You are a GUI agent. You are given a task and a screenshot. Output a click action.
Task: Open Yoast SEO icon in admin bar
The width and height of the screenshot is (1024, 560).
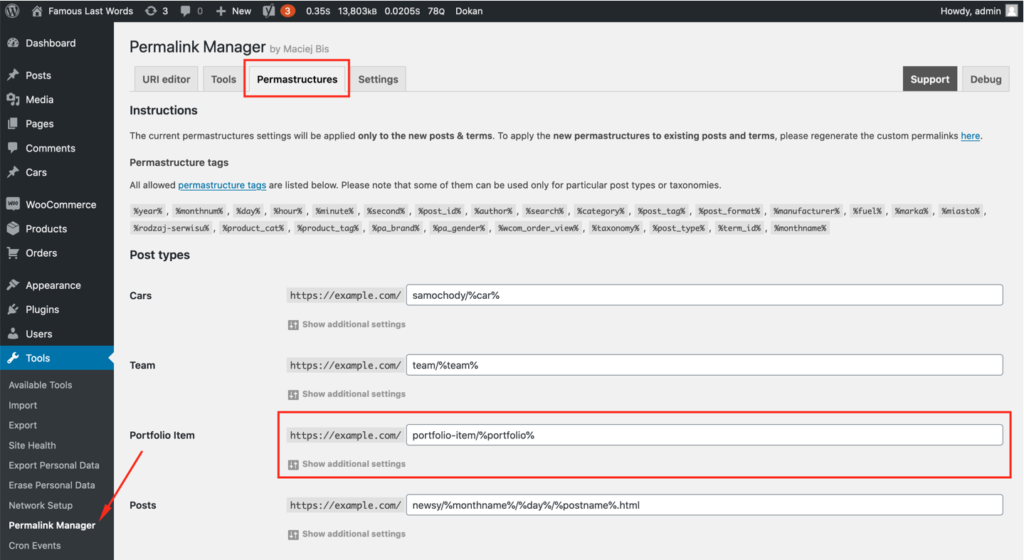tap(268, 11)
